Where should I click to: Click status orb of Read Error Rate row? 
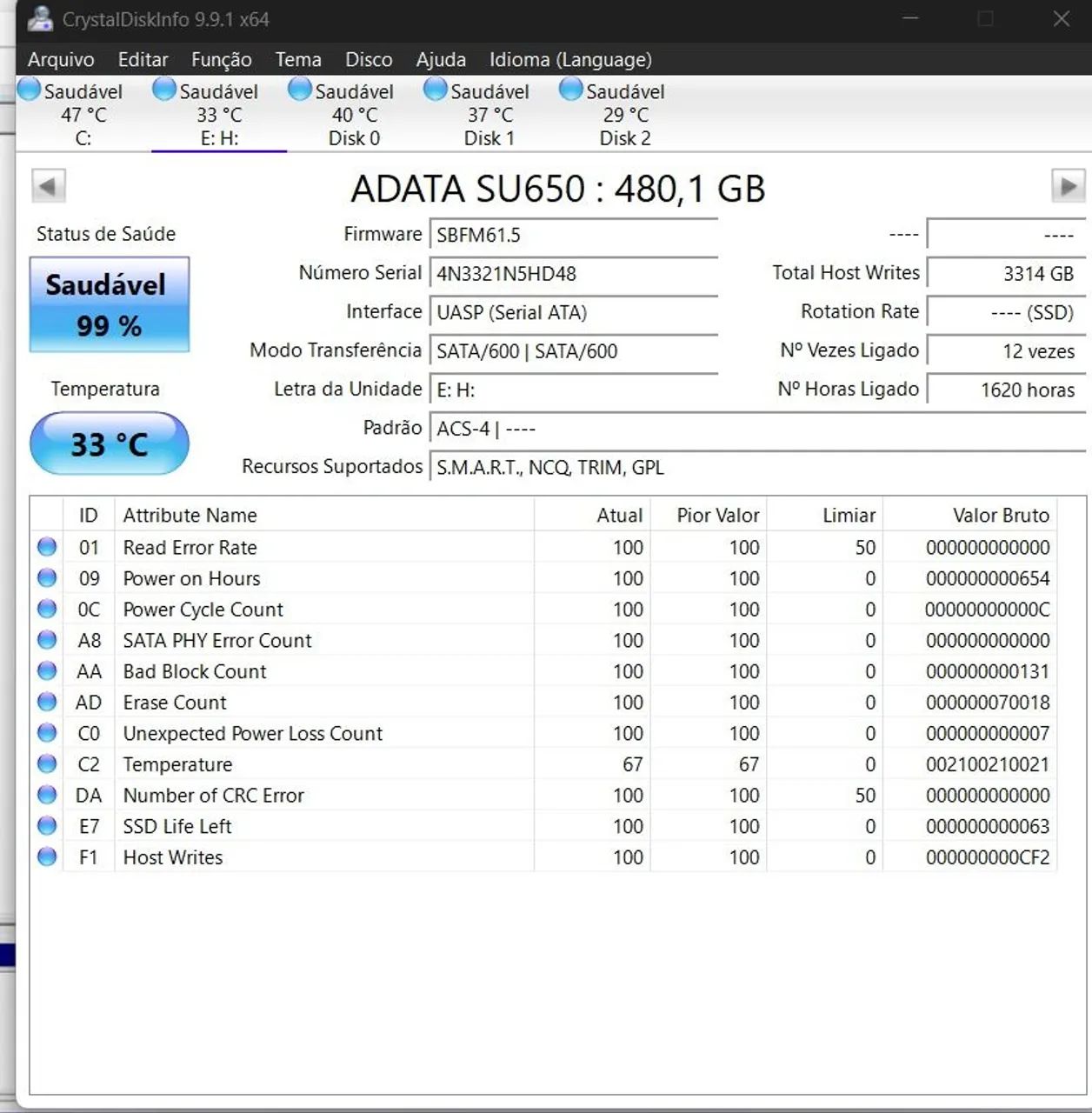tap(47, 547)
